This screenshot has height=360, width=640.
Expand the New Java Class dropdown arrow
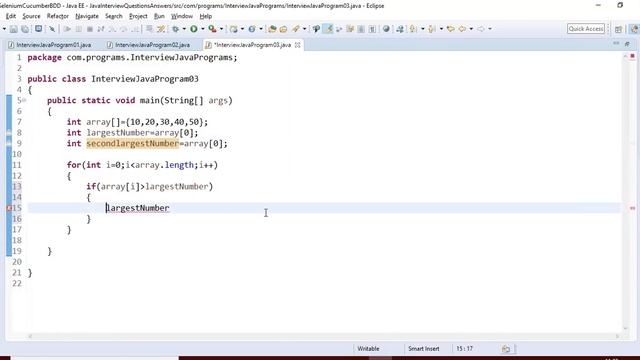(260, 29)
